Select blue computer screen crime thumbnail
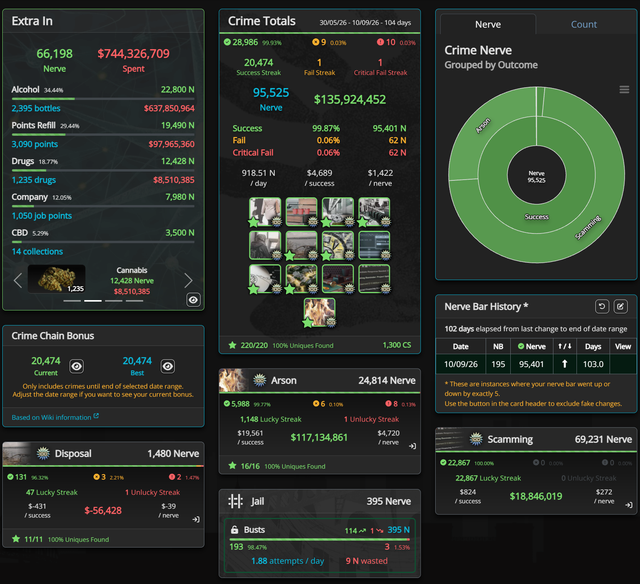 point(374,245)
